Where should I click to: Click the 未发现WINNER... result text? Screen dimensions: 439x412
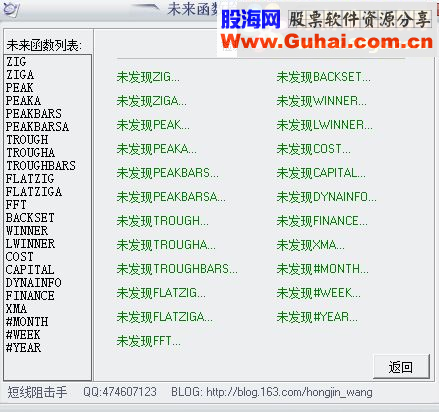322,101
